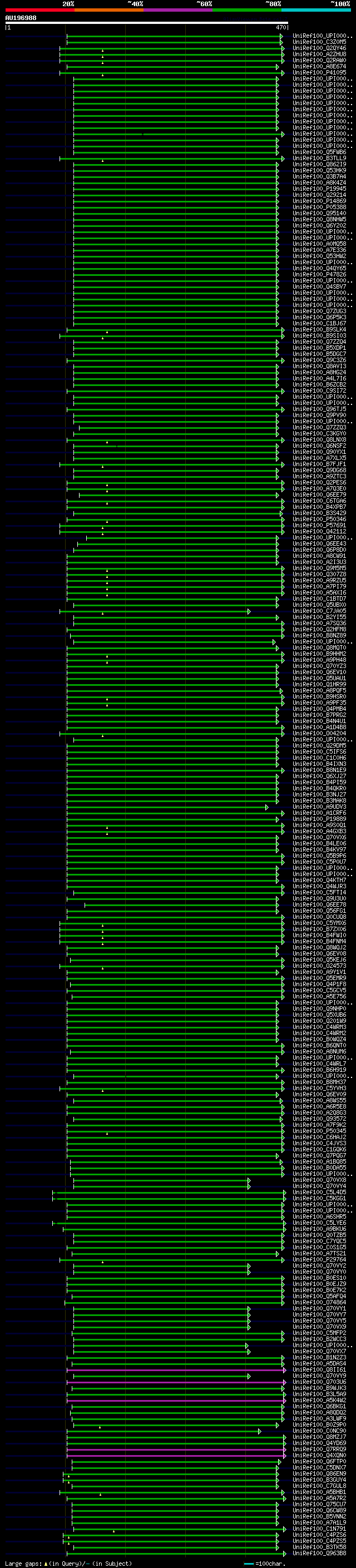The image size is (356, 1568).
Task: Select hit label UniRef100_Q5FWB6
Action: pyautogui.click(x=319, y=152)
